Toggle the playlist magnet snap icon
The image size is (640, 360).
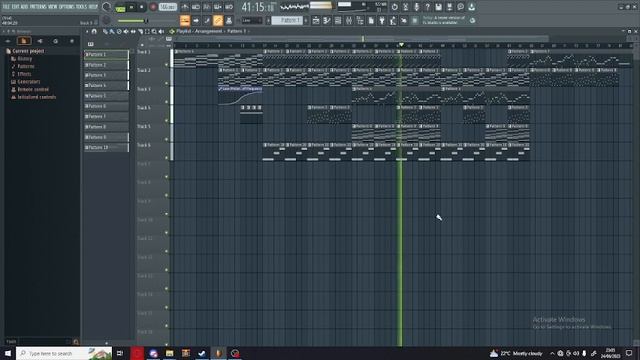94,31
